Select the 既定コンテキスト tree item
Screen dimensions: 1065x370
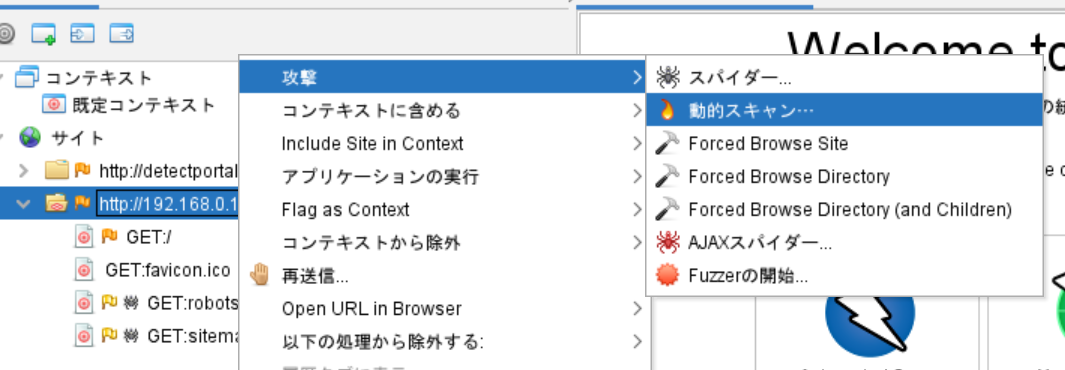(x=143, y=105)
